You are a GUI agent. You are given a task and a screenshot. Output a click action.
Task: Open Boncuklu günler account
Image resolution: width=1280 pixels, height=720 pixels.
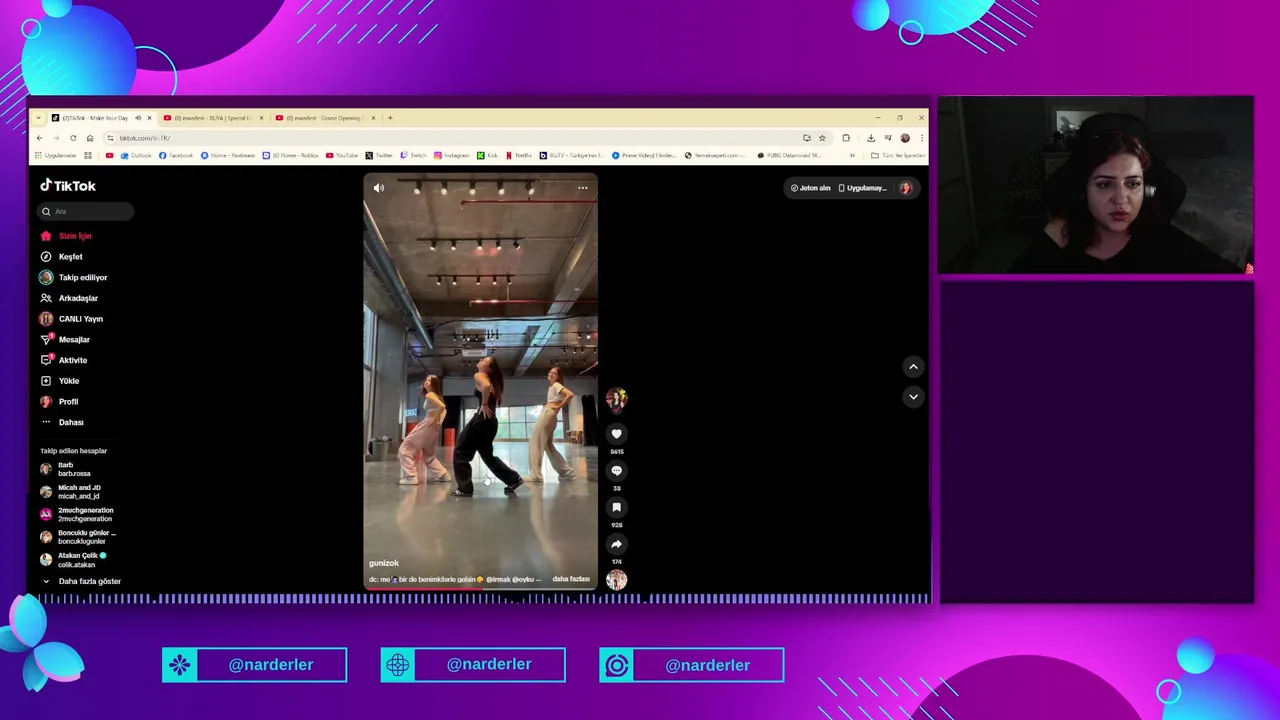(78, 537)
